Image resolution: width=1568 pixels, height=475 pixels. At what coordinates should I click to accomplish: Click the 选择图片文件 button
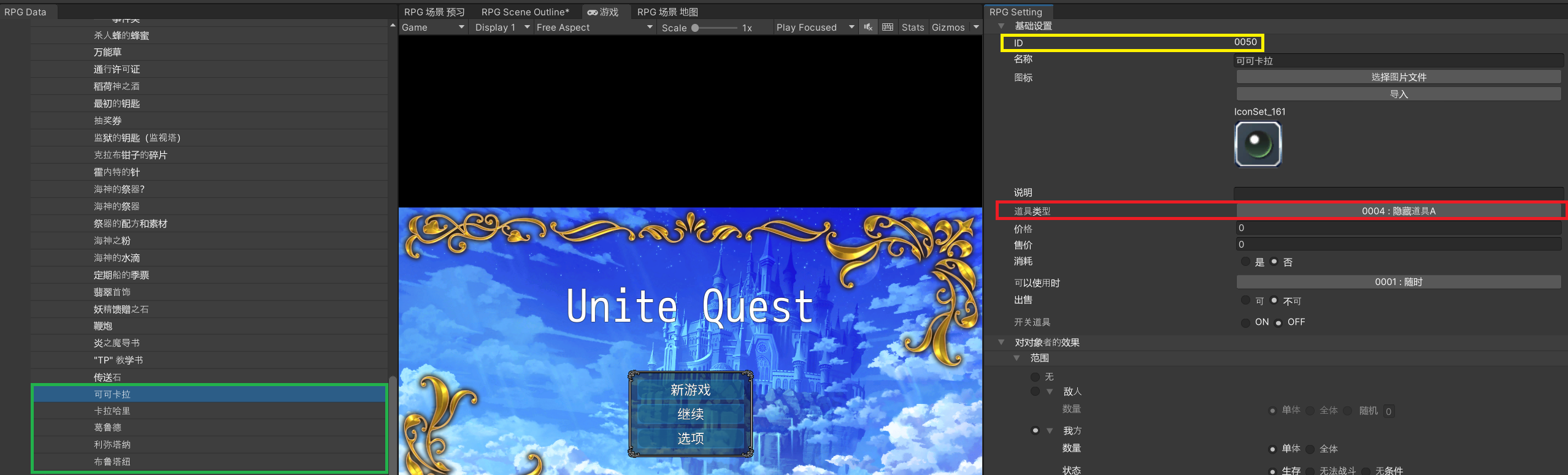pyautogui.click(x=1398, y=77)
